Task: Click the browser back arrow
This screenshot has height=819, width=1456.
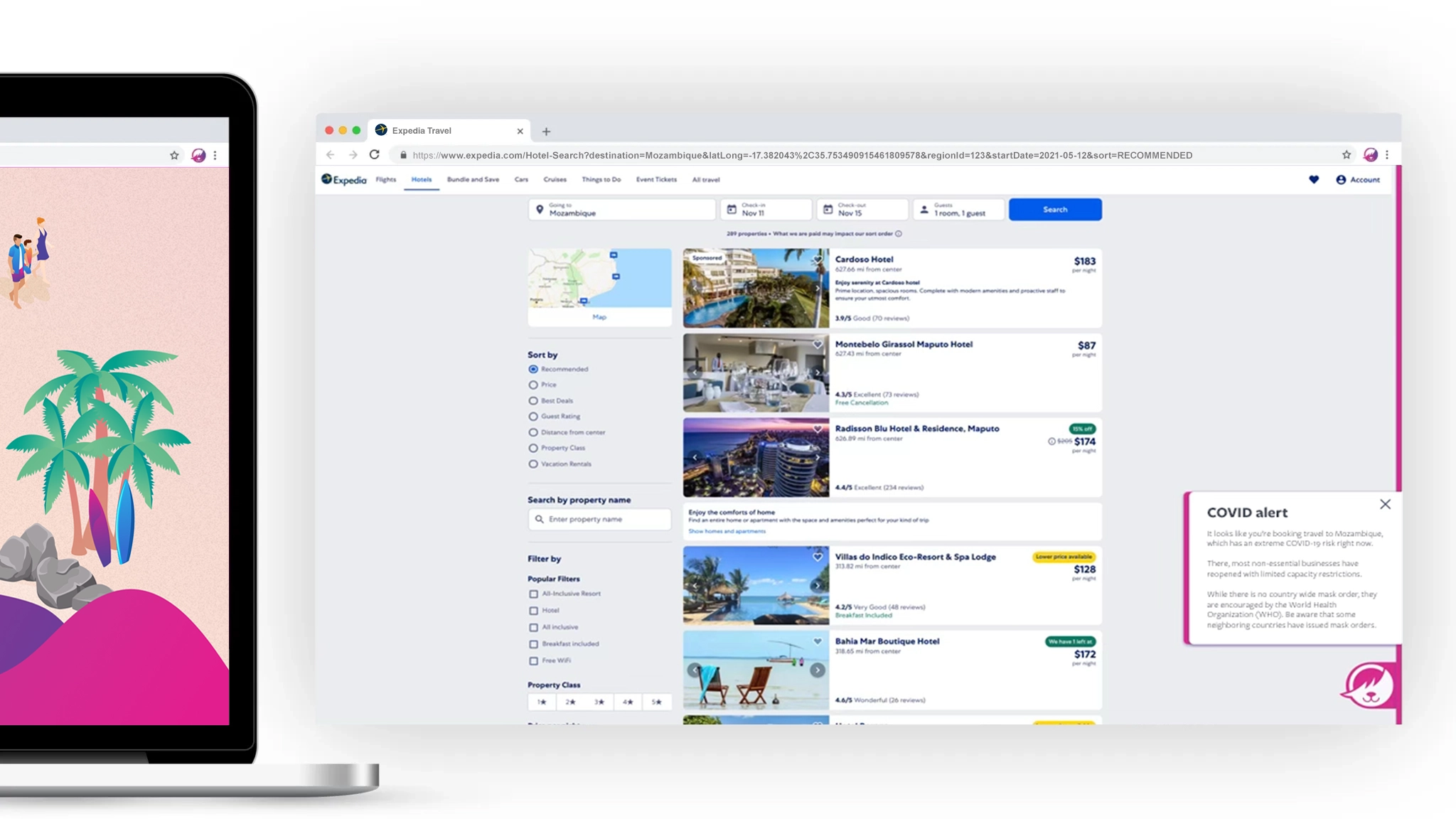Action: tap(330, 155)
